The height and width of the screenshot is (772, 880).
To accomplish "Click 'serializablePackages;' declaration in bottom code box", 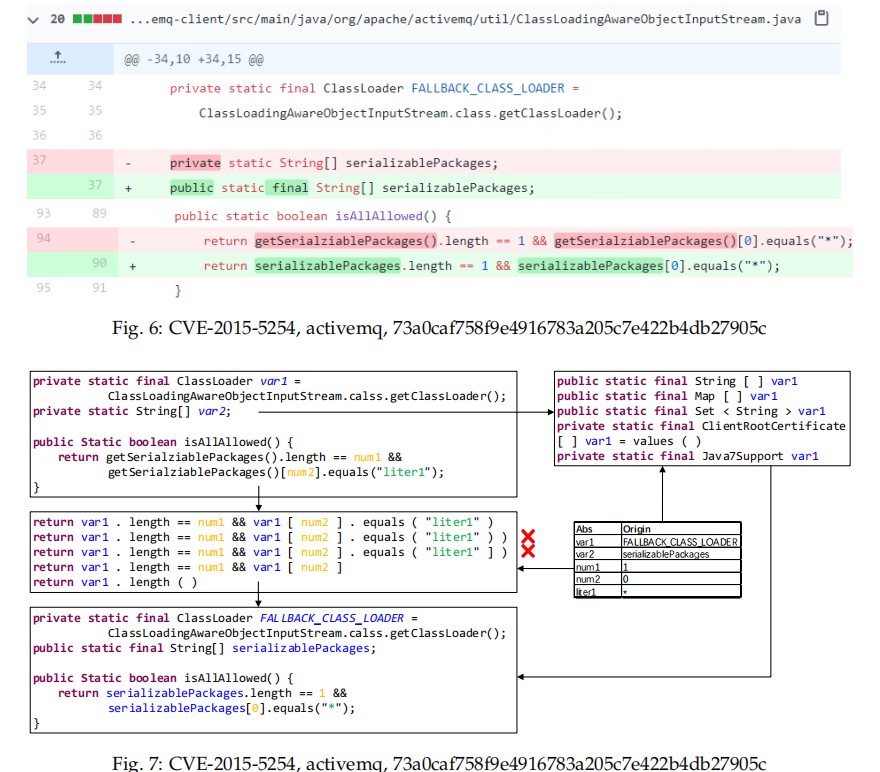I will (x=304, y=649).
